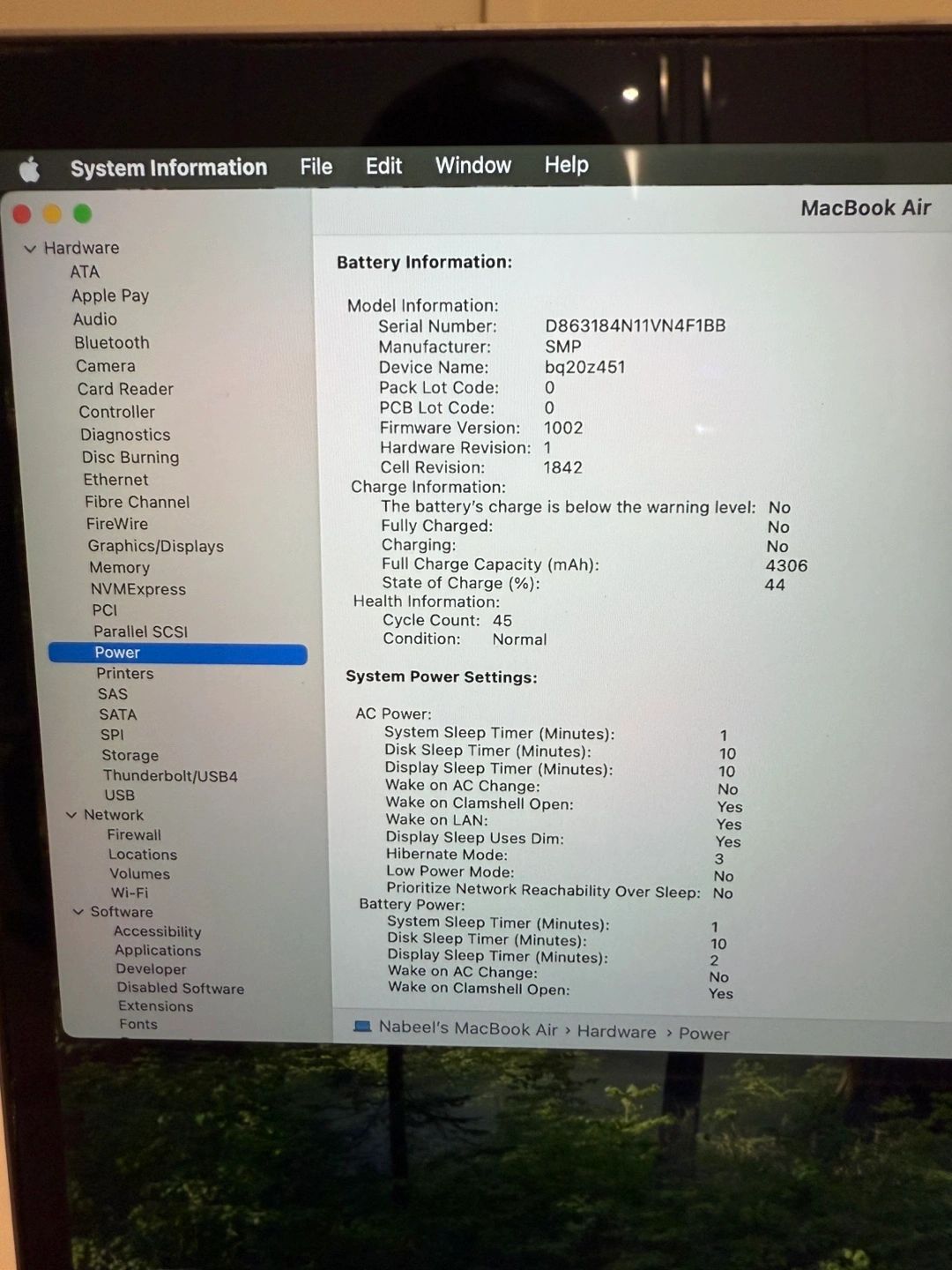Open the System Information menu
This screenshot has width=952, height=1270.
168,168
